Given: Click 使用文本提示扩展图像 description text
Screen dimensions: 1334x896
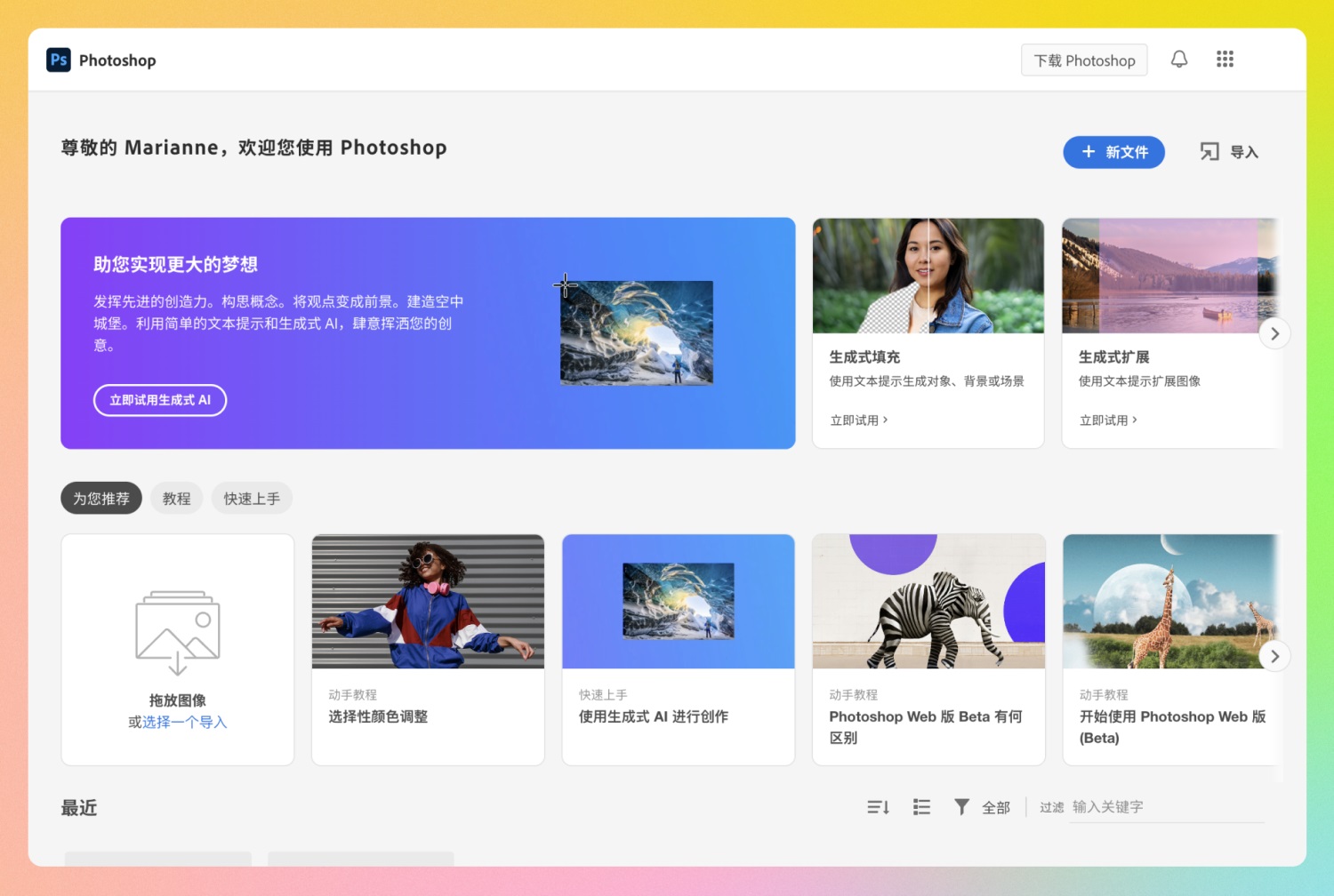Looking at the screenshot, I should pyautogui.click(x=1139, y=380).
